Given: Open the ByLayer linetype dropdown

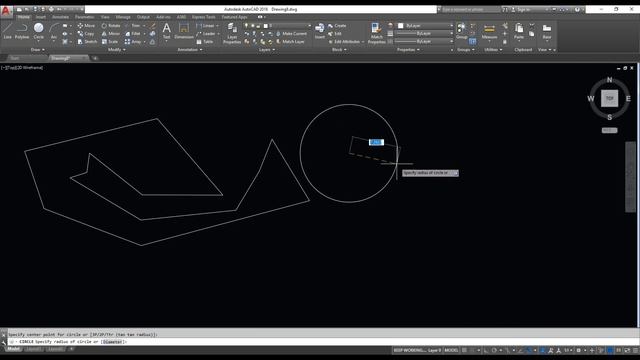Looking at the screenshot, I should (424, 41).
